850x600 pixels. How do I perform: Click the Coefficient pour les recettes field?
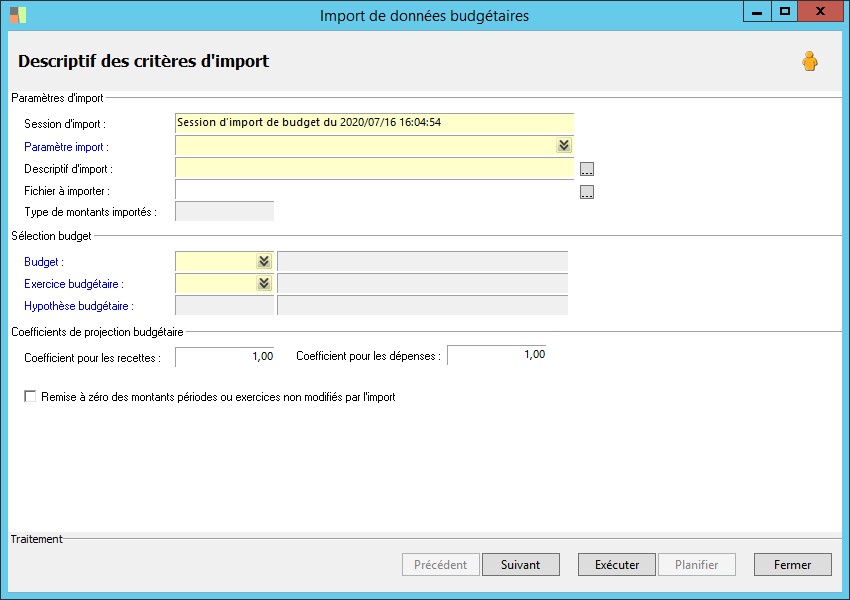click(x=224, y=357)
